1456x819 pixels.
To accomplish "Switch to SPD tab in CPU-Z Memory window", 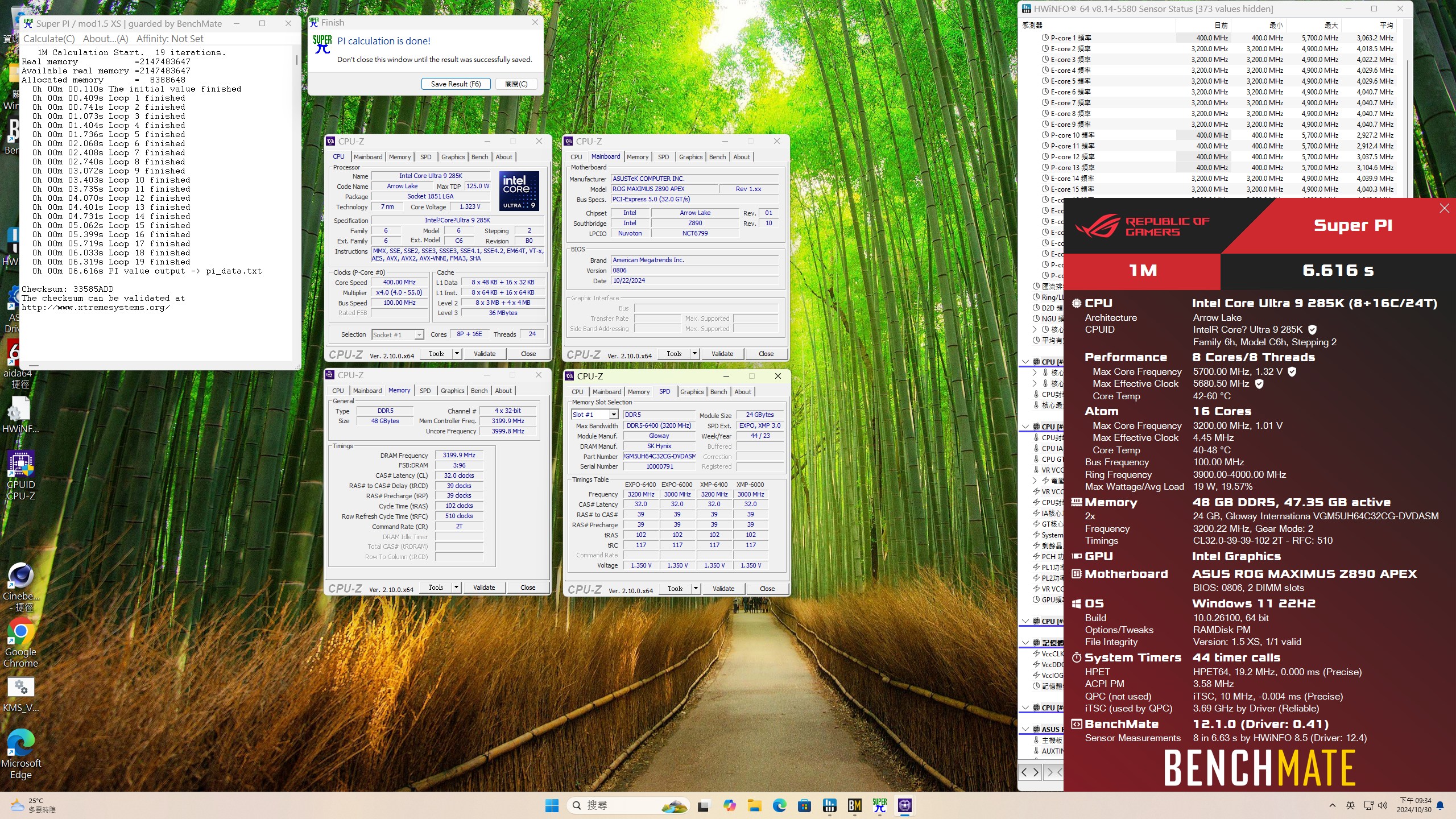I will pos(425,391).
